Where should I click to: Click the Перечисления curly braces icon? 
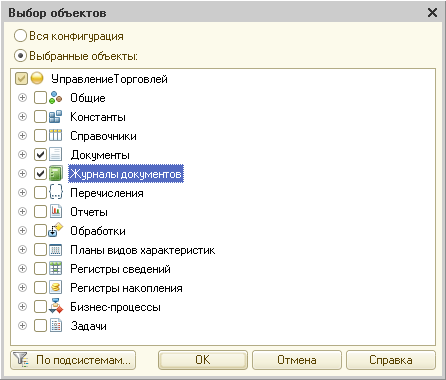(55, 193)
